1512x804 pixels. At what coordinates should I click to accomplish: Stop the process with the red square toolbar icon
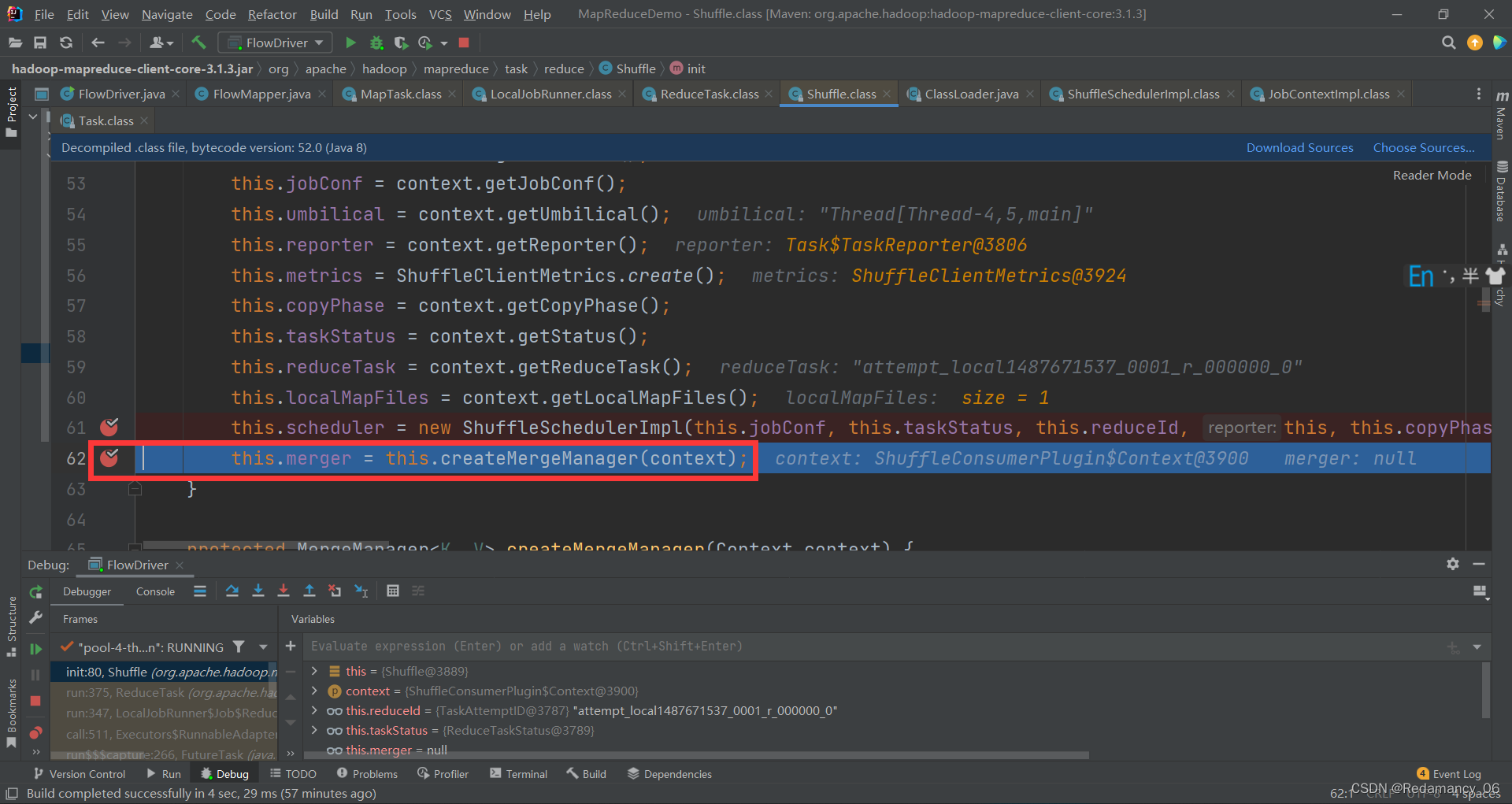pyautogui.click(x=464, y=43)
